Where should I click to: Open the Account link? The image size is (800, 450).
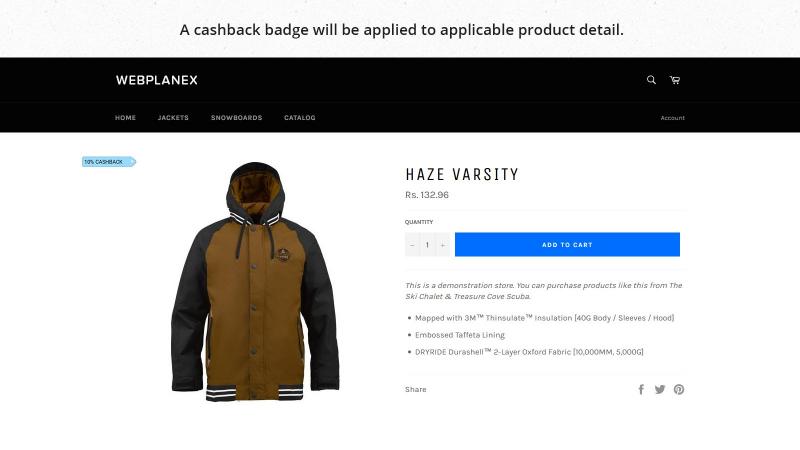(672, 118)
